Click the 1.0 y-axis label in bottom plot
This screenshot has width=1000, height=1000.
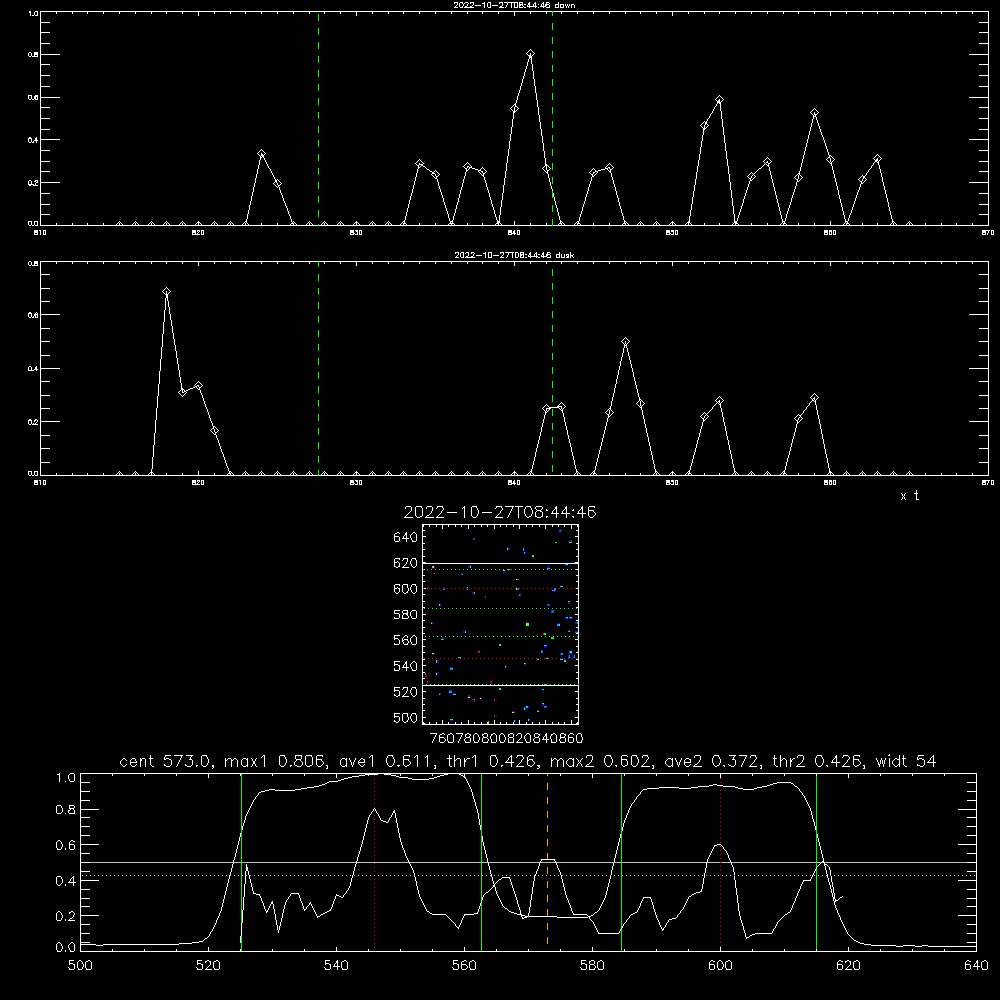tap(66, 778)
